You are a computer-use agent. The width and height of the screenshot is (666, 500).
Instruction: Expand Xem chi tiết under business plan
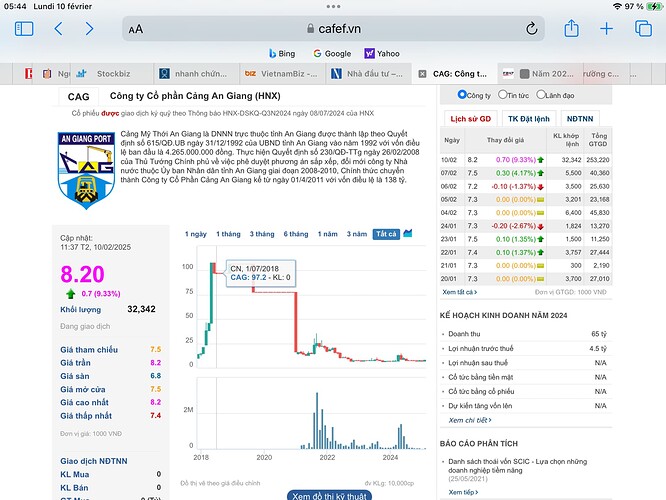tap(468, 421)
